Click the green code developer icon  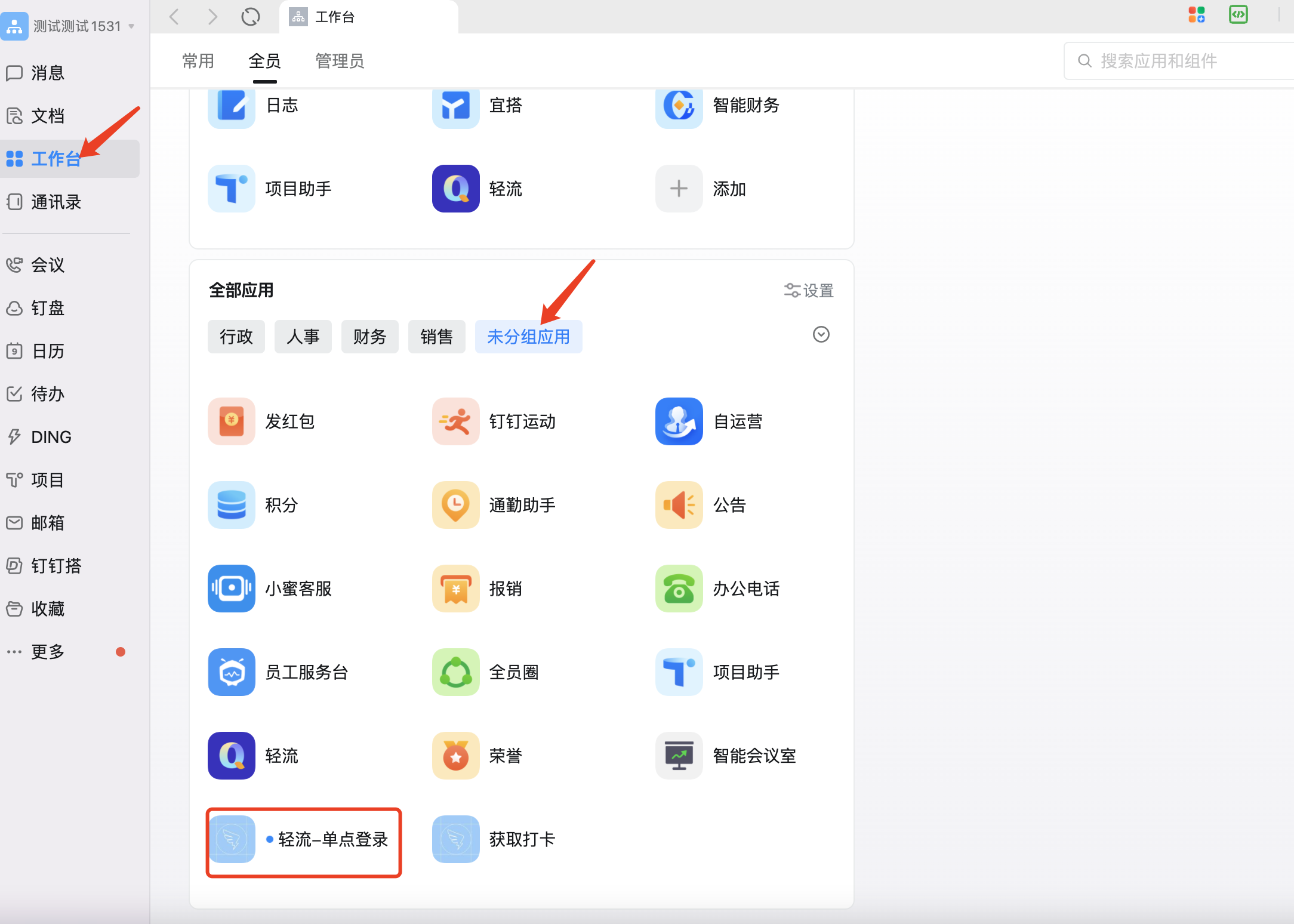click(1238, 14)
